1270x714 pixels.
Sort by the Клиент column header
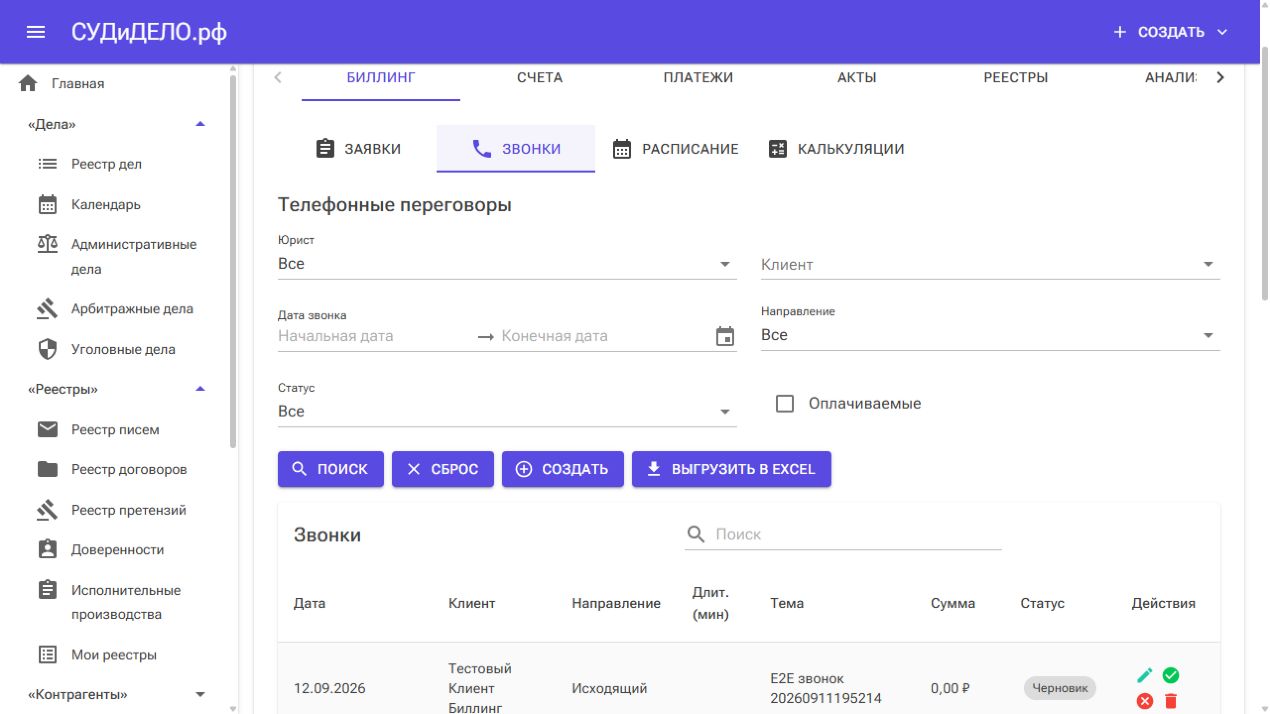point(472,603)
